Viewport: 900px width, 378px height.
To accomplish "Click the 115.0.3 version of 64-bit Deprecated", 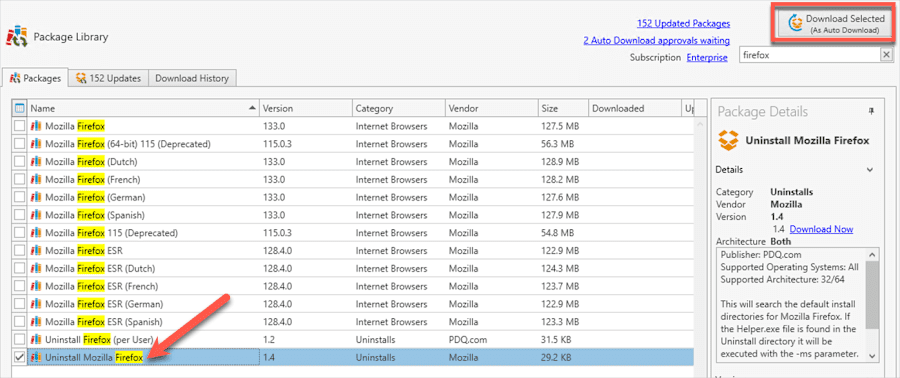I will click(x=277, y=143).
